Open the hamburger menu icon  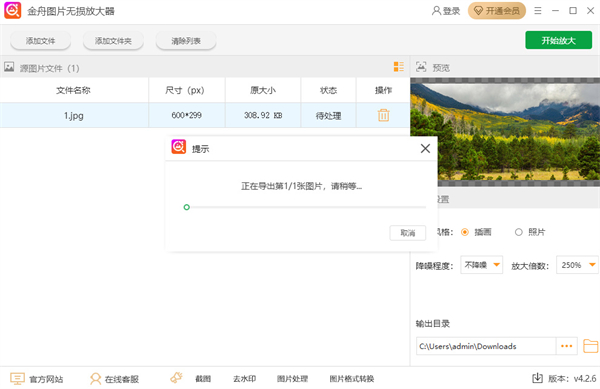(x=538, y=11)
